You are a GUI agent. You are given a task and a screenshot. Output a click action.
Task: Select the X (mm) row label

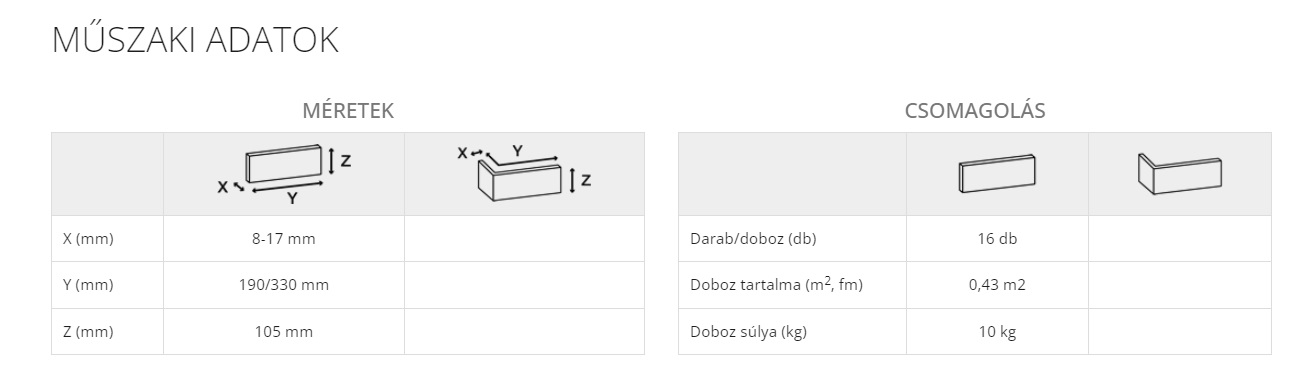(87, 239)
